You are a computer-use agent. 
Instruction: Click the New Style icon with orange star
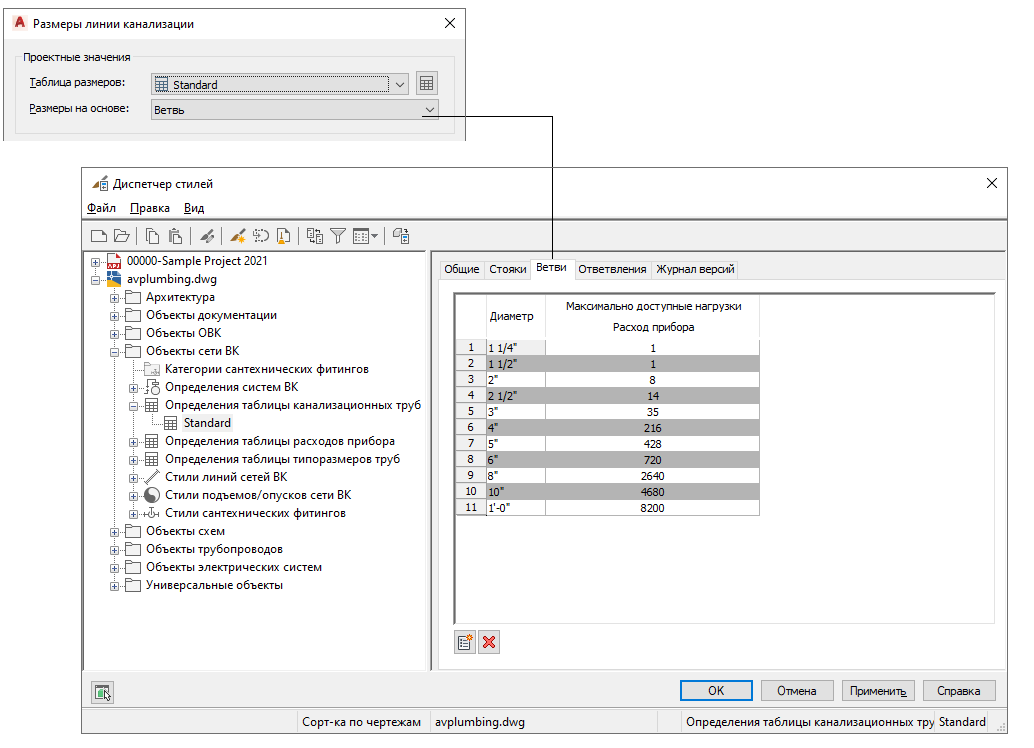coord(238,236)
